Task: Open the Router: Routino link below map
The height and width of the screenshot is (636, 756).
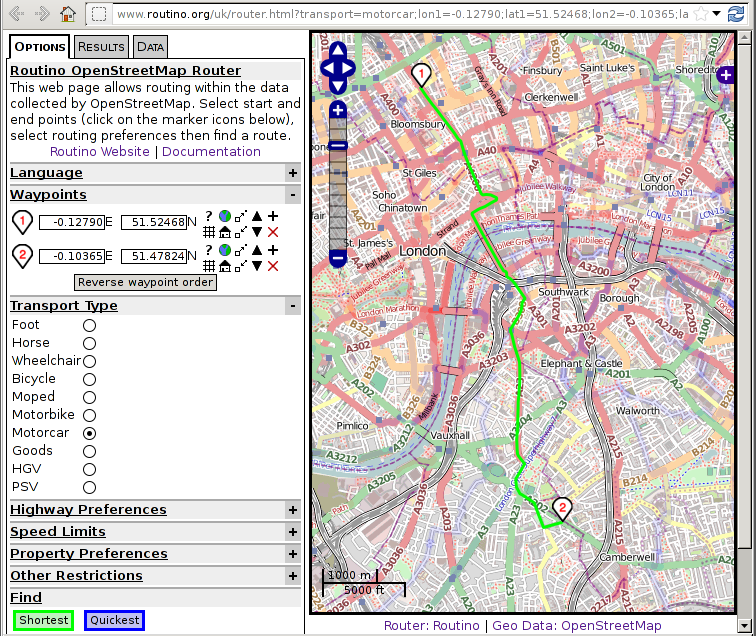Action: click(432, 625)
